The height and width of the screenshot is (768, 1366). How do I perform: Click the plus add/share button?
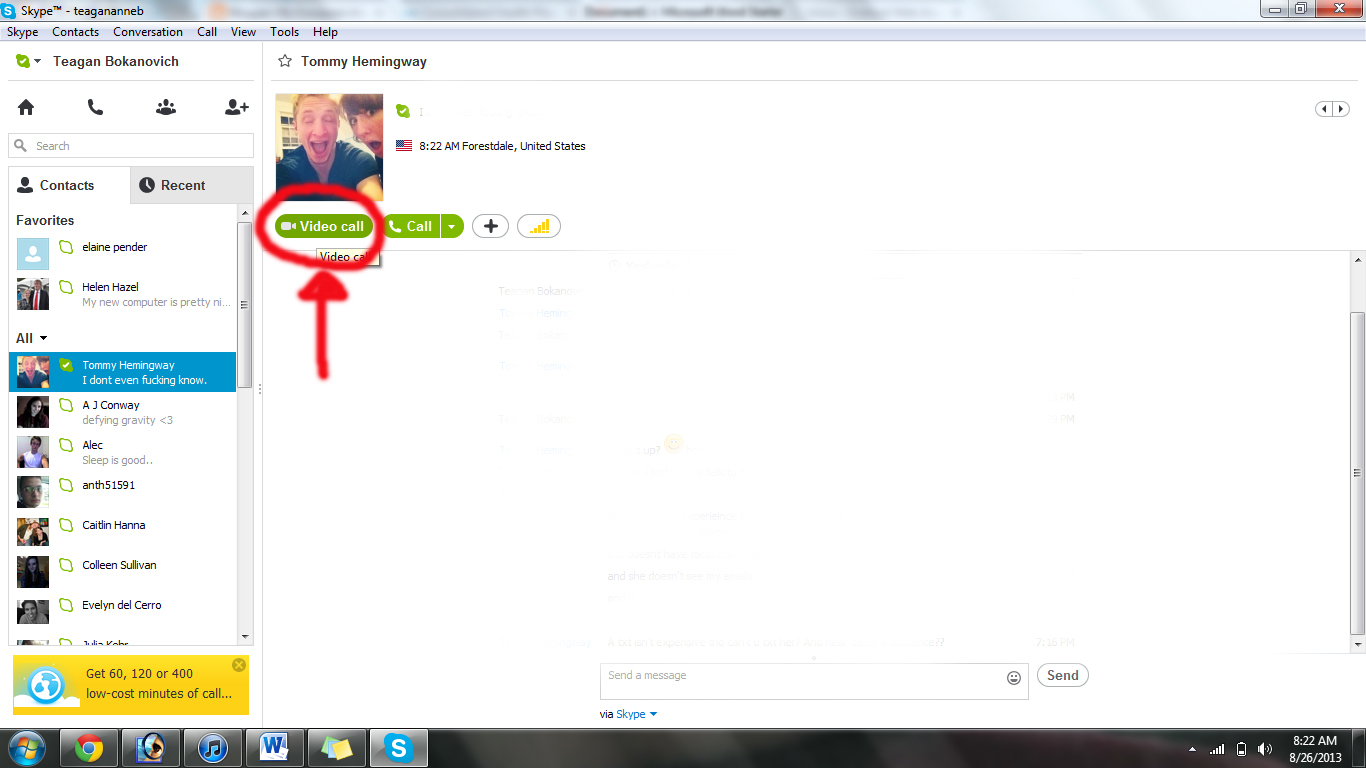[490, 226]
